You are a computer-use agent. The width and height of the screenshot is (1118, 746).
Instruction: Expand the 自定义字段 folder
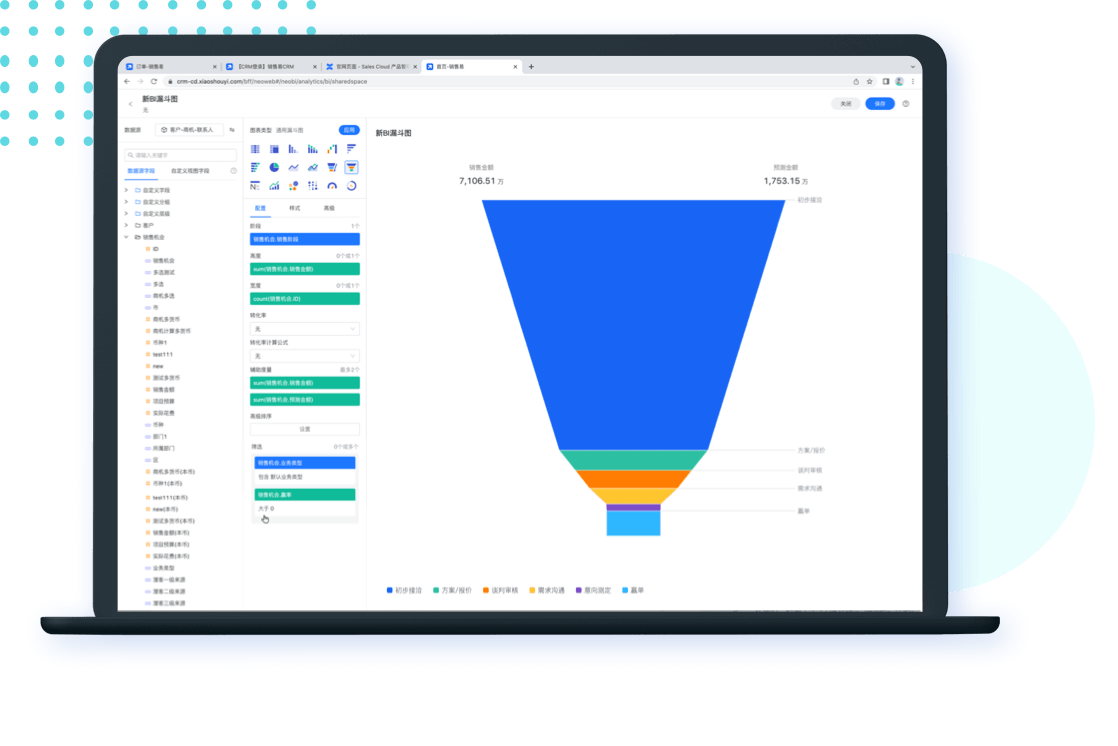pyautogui.click(x=126, y=190)
